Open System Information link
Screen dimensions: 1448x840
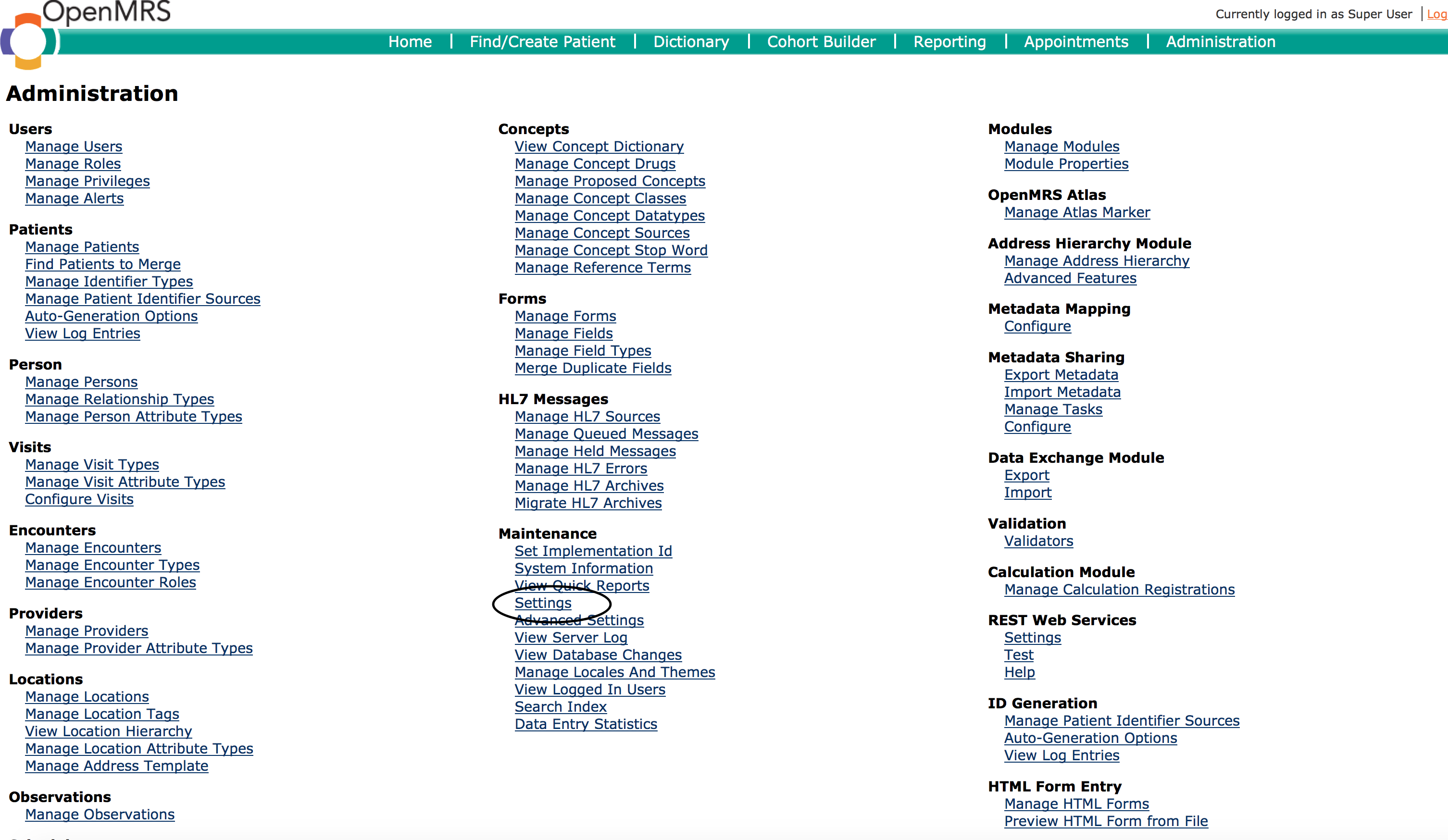(x=584, y=569)
